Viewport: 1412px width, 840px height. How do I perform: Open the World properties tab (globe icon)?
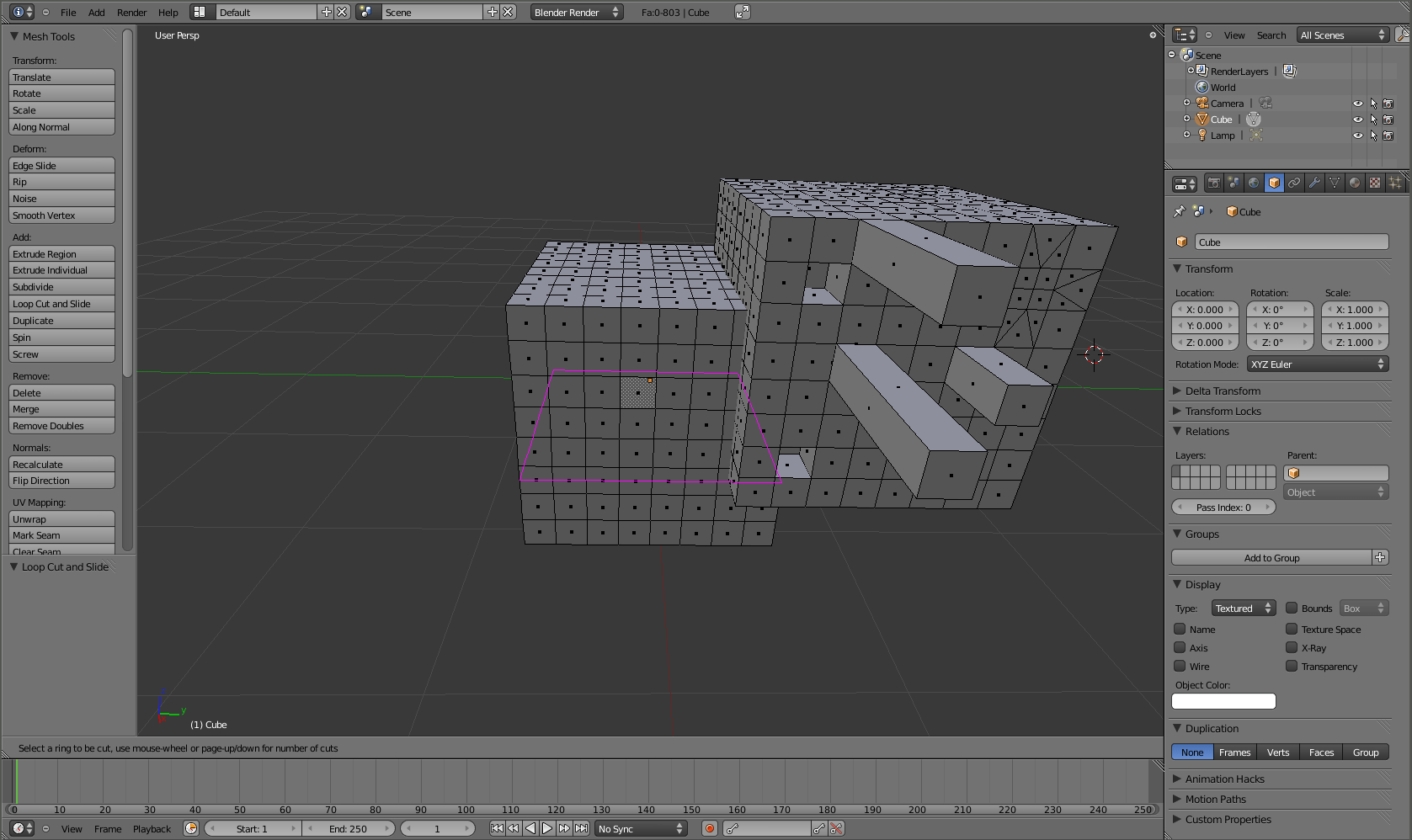click(1254, 183)
